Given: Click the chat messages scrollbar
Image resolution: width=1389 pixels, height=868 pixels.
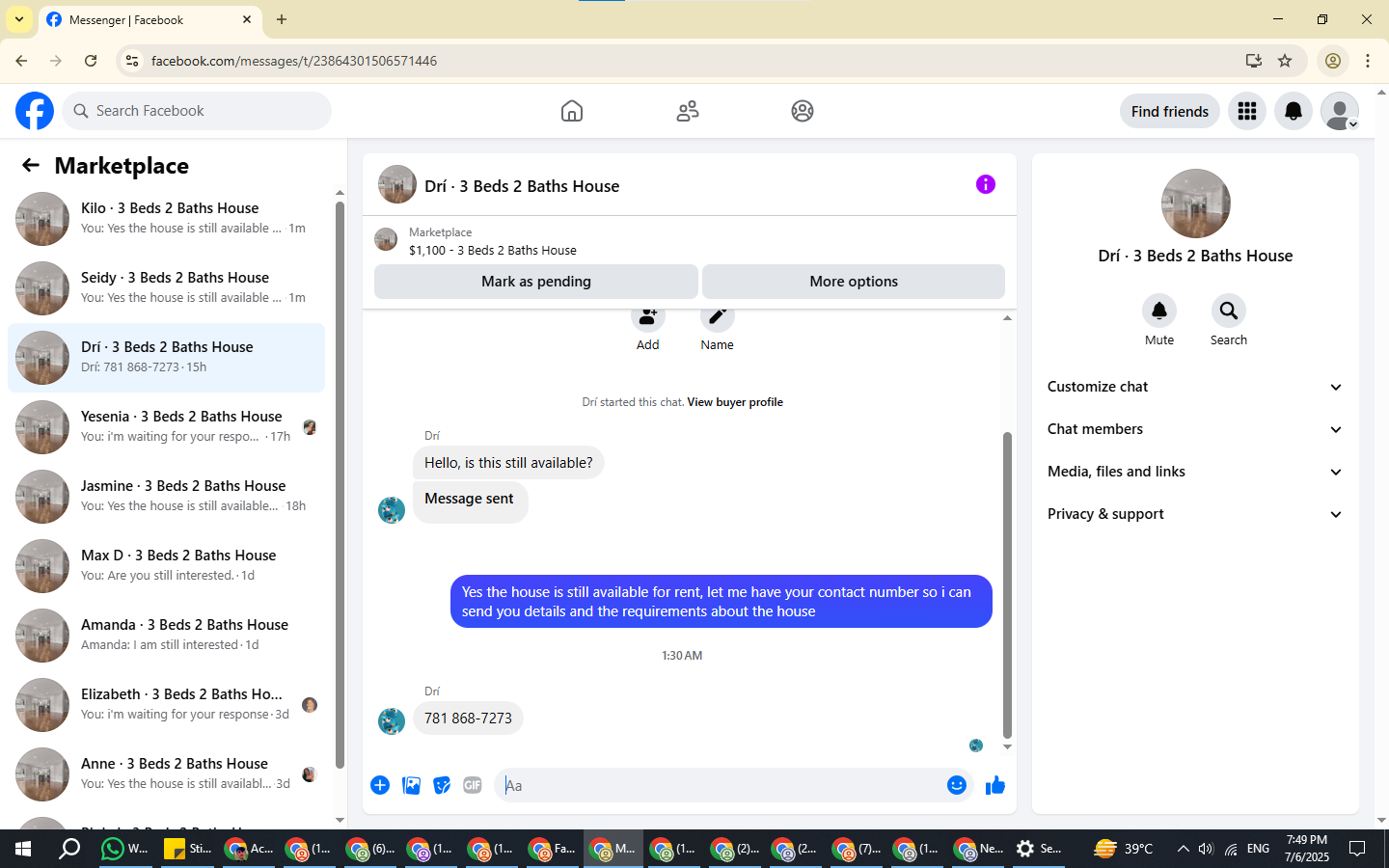Looking at the screenshot, I should coord(1007,583).
